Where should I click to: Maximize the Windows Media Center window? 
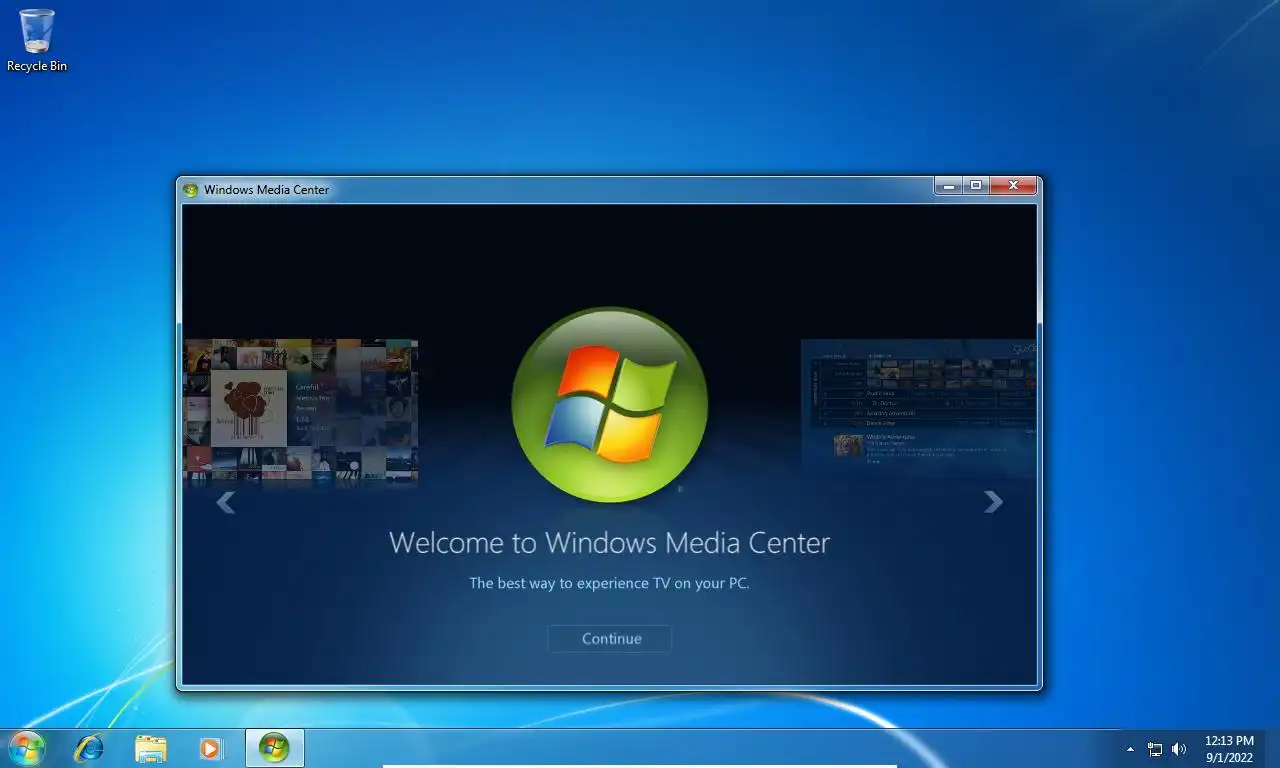pyautogui.click(x=976, y=185)
